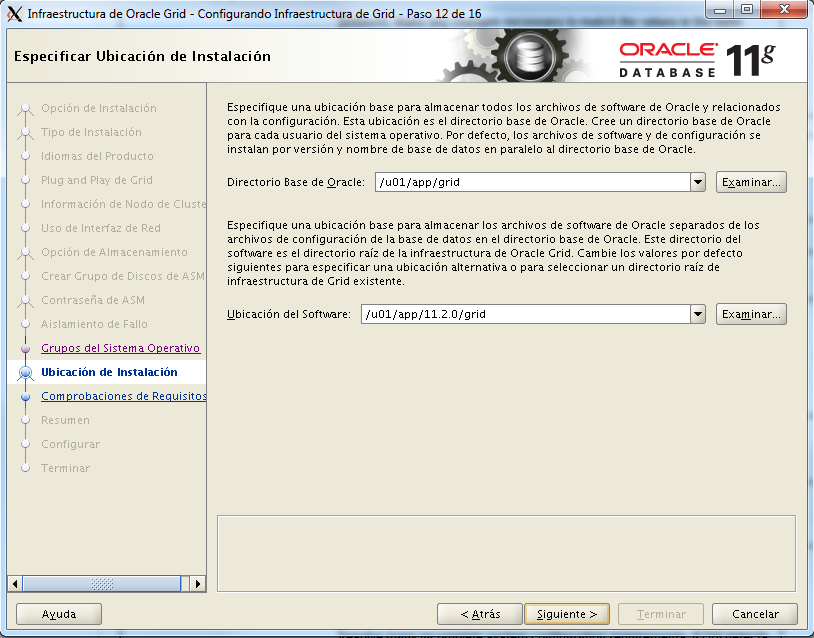The width and height of the screenshot is (814, 638).
Task: Click the Ubicación de Instalación step bullet
Action: (25, 372)
